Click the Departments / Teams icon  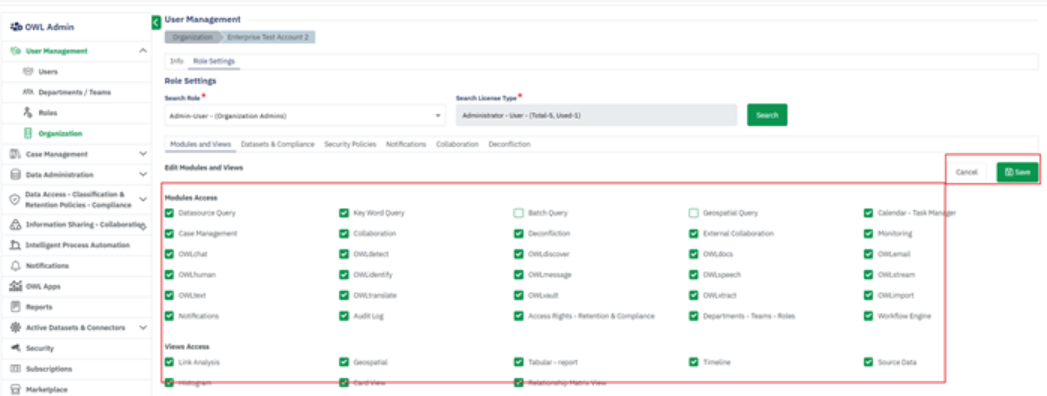point(28,92)
